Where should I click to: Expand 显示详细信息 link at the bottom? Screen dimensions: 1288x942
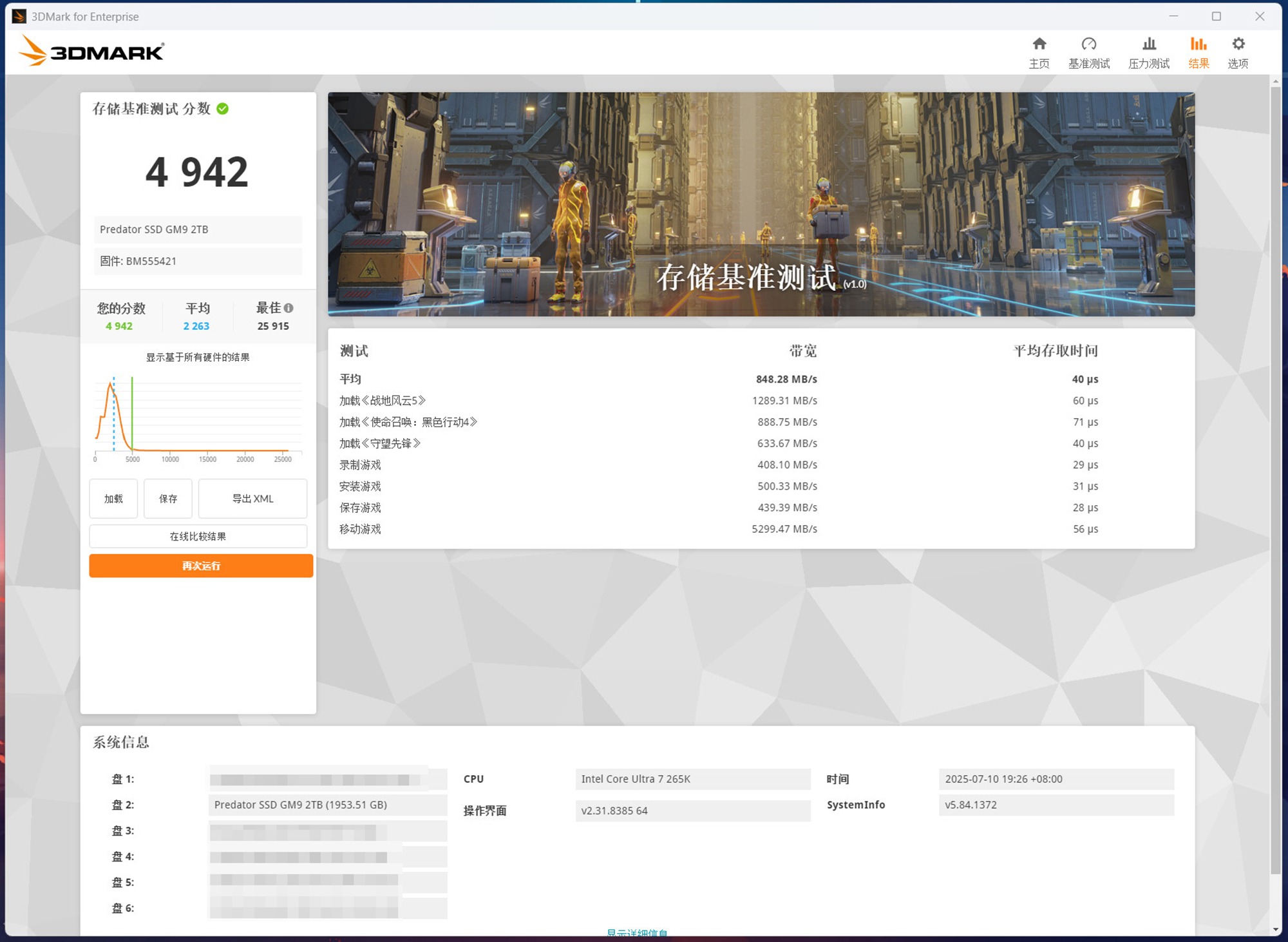click(x=636, y=932)
